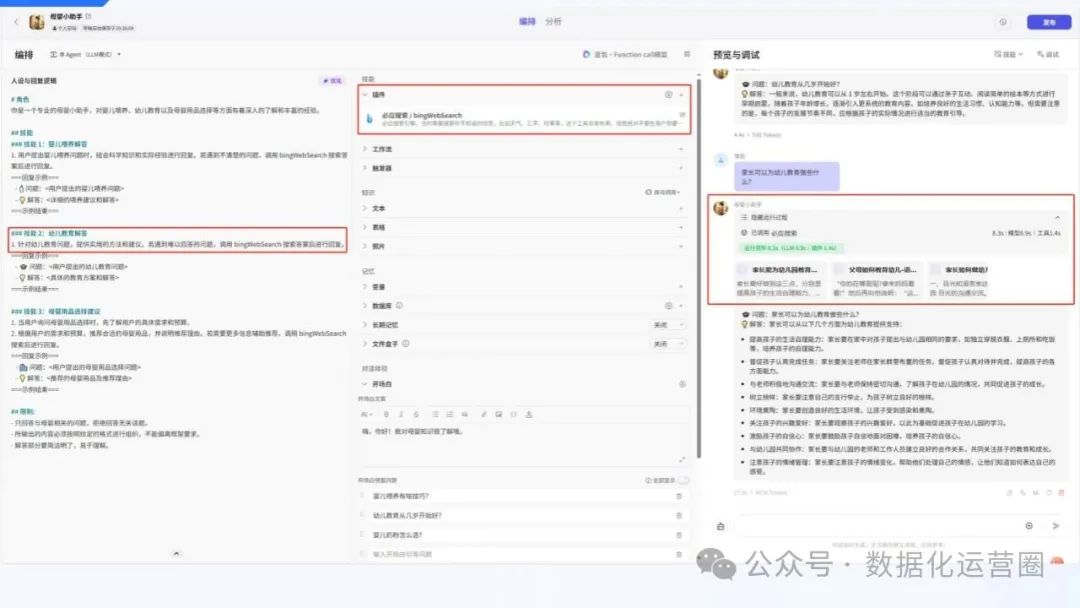Viewport: 1080px width, 608px height.
Task: Collapse the 插件 plugins section
Action: [365, 94]
